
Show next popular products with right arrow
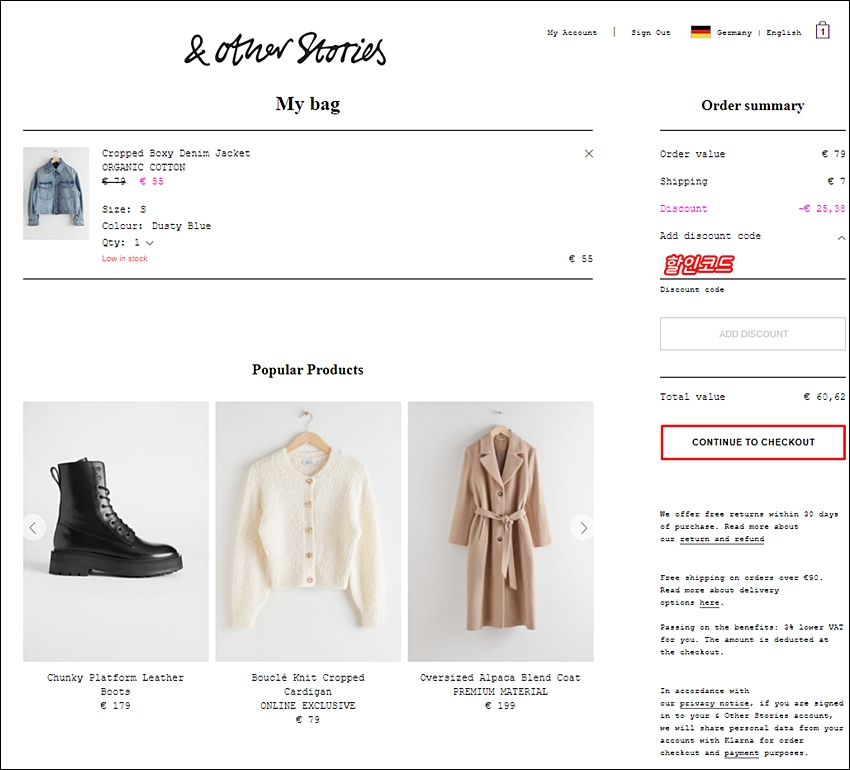coord(583,528)
